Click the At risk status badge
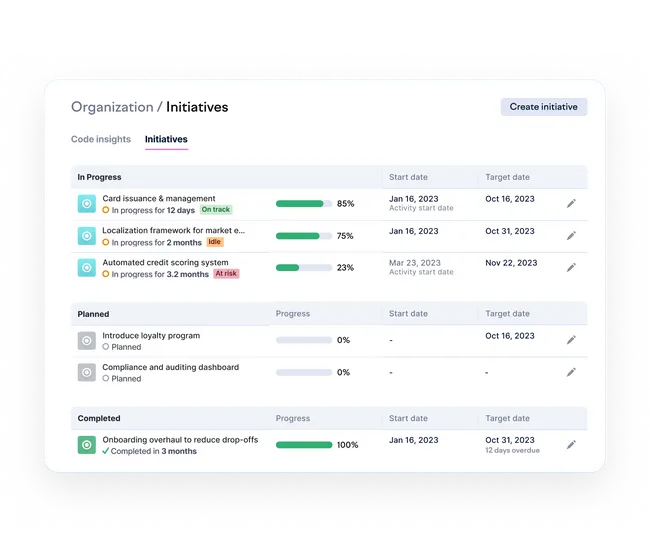The image size is (650, 551). (x=226, y=274)
